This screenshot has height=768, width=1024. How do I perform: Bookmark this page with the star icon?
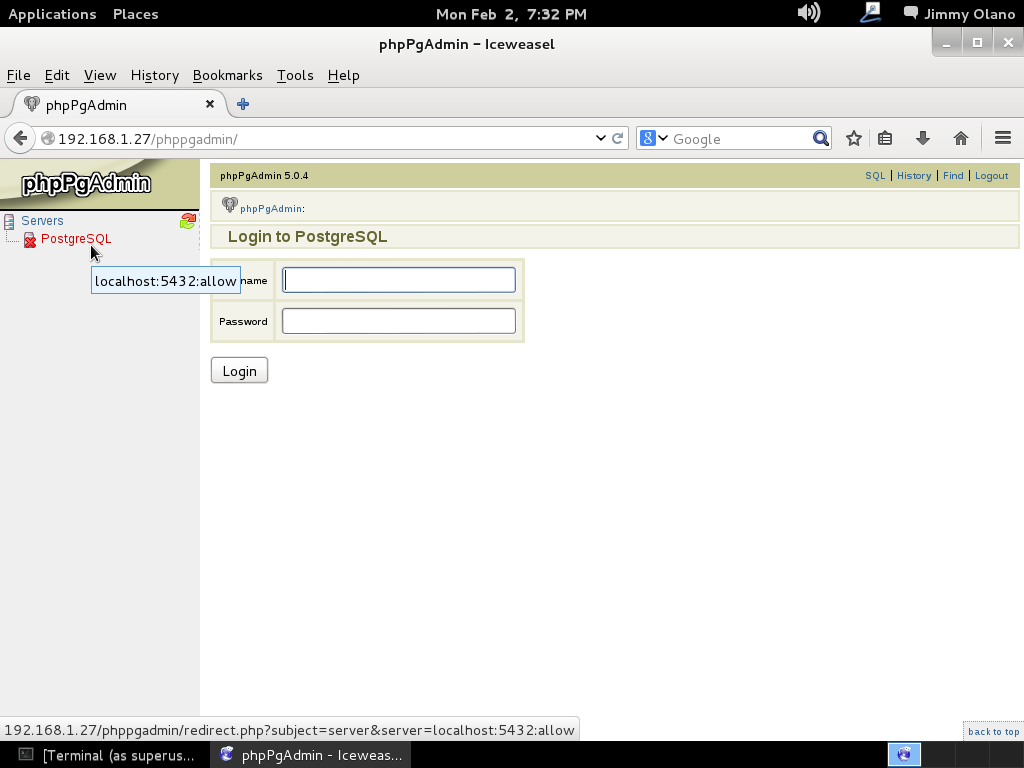(853, 139)
